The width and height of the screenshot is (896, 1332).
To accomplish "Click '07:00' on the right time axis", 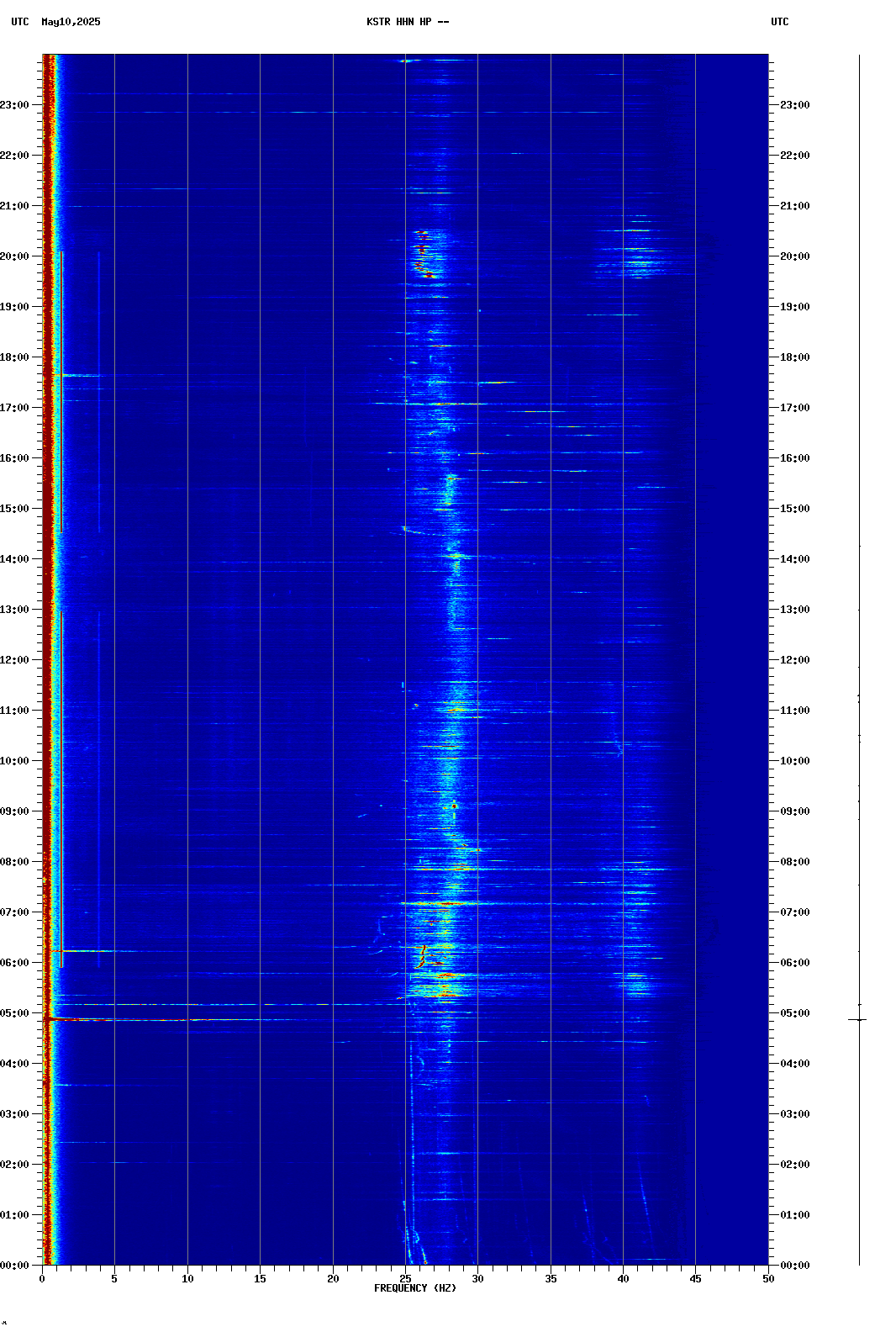I will coord(795,912).
